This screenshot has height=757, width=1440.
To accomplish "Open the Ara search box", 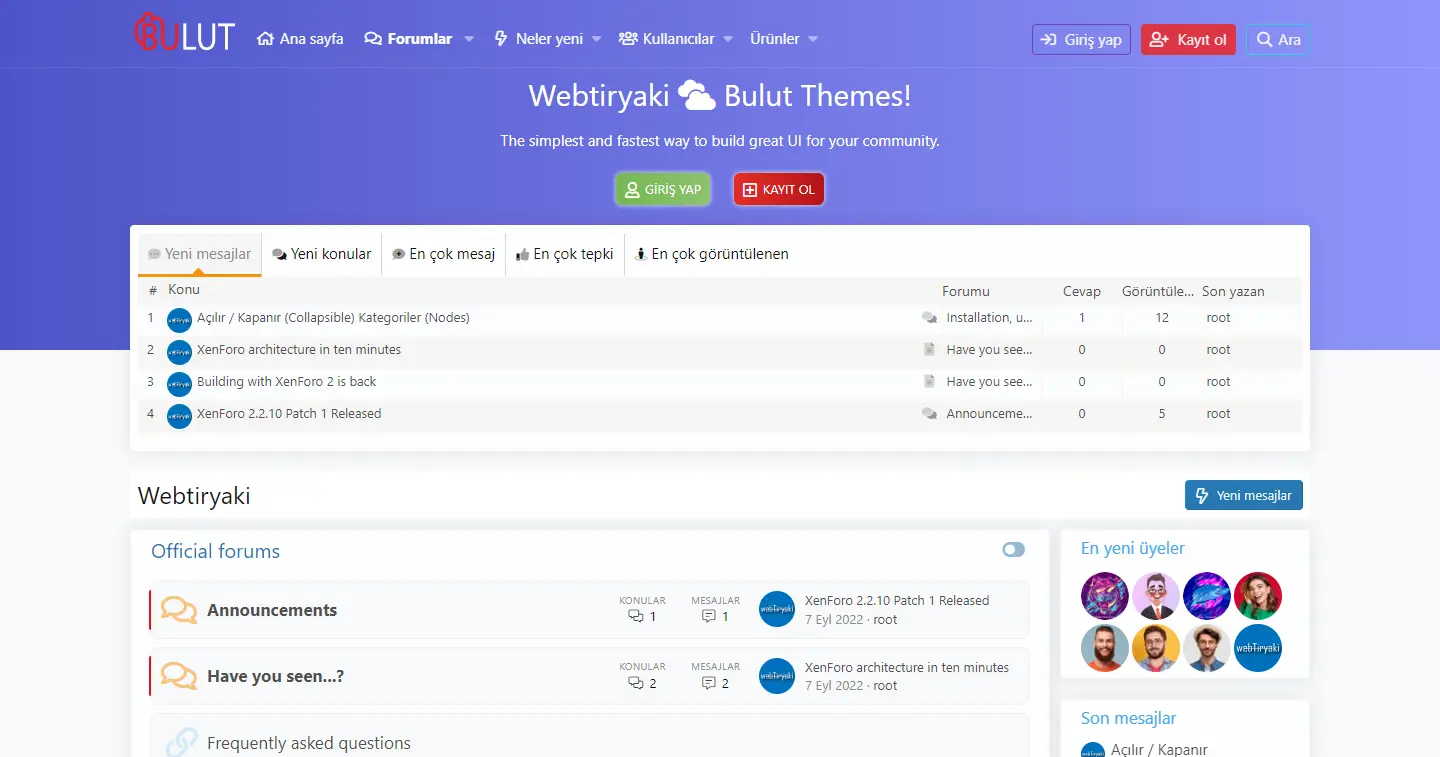I will pyautogui.click(x=1277, y=40).
